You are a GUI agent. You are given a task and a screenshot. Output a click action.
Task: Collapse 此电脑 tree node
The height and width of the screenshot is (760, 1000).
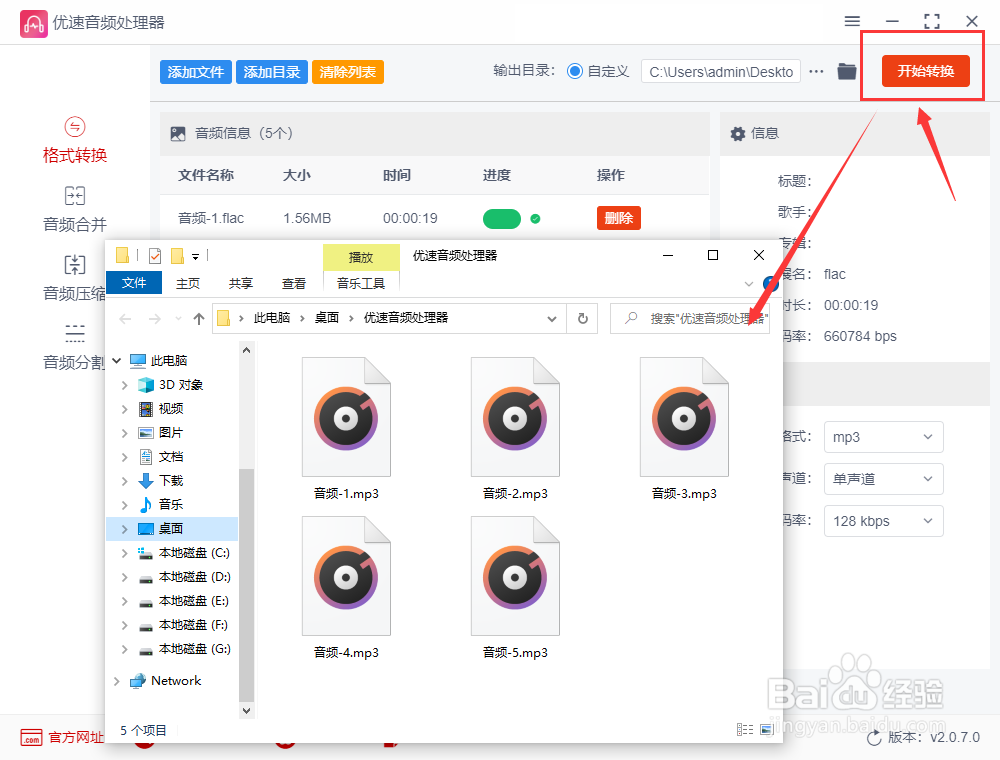(x=117, y=361)
